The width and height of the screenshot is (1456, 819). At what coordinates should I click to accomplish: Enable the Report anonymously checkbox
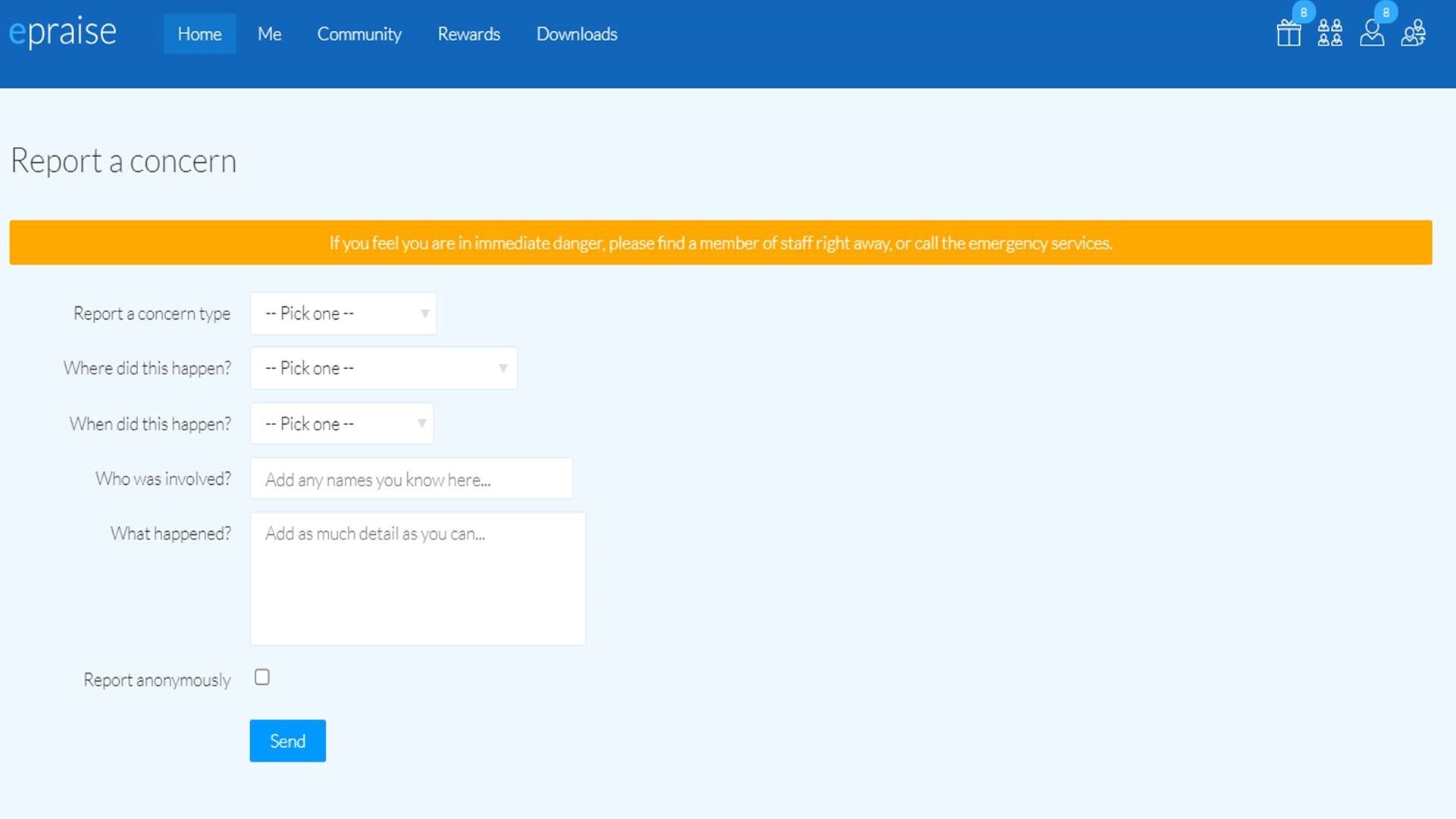pyautogui.click(x=262, y=678)
